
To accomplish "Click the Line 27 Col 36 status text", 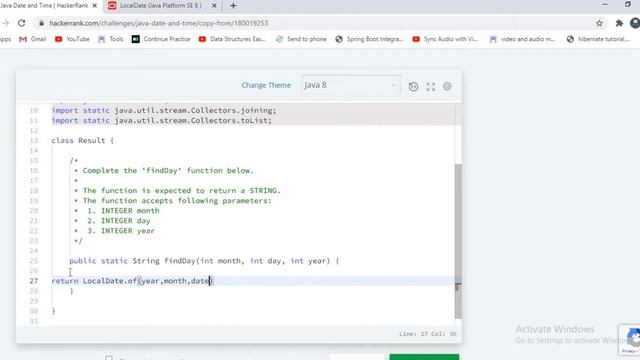I will click(428, 334).
